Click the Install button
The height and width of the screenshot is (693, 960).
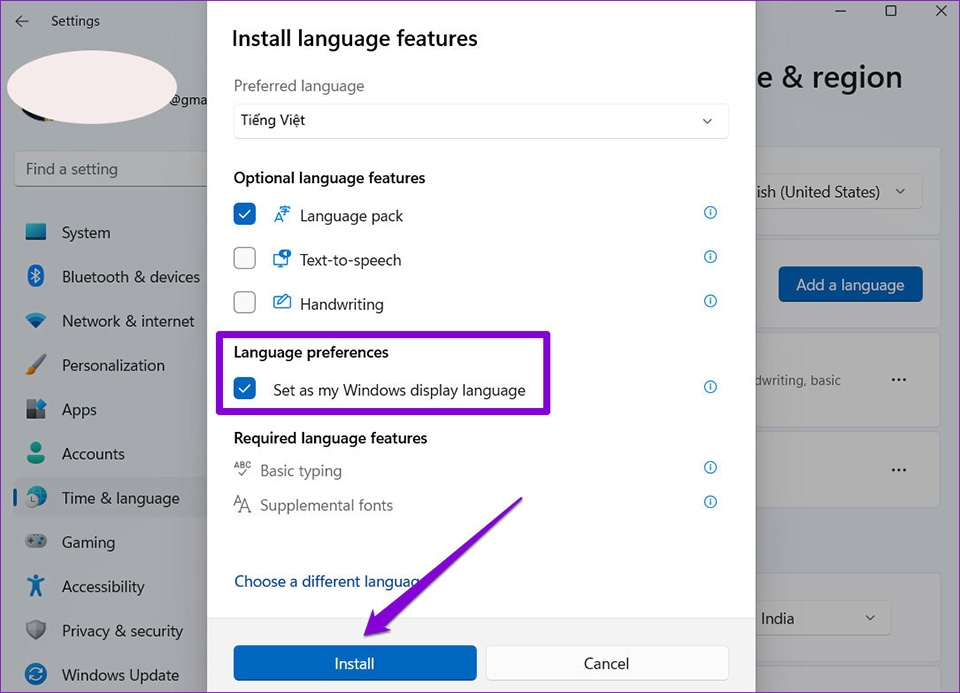(x=354, y=663)
